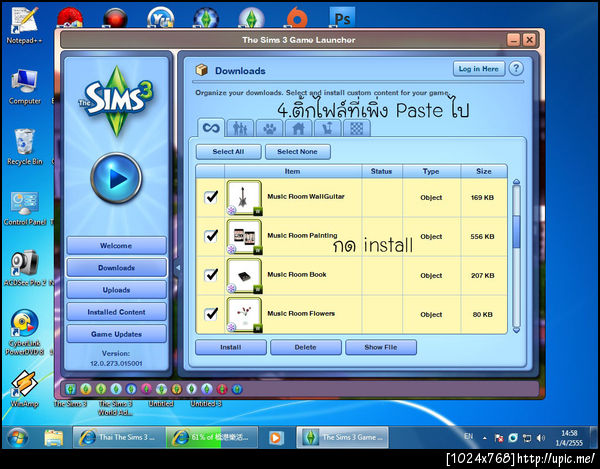Collapse the launcher side panel arrow
The image size is (600, 469).
(x=178, y=268)
